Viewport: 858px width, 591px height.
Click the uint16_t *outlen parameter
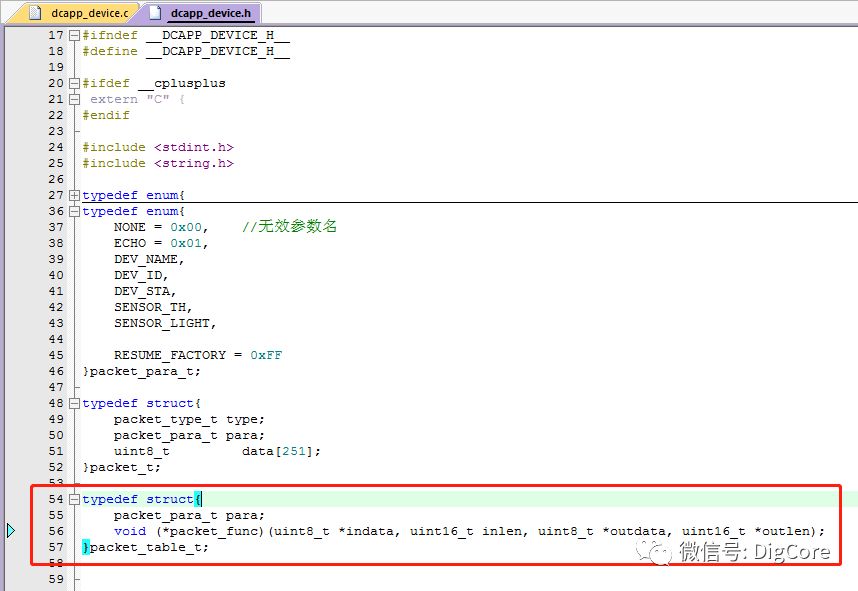tap(745, 531)
